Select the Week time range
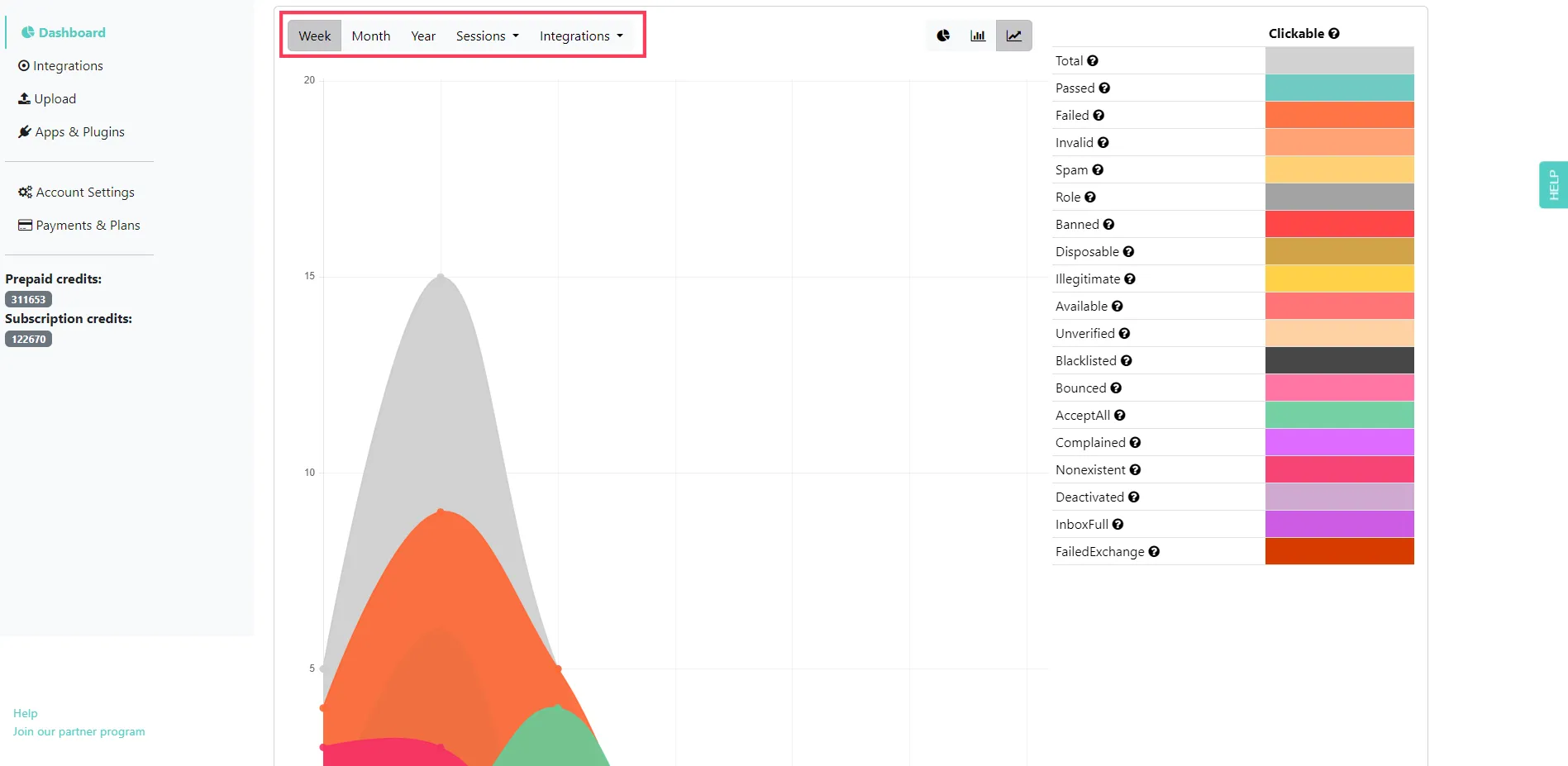The image size is (1568, 766). click(314, 36)
